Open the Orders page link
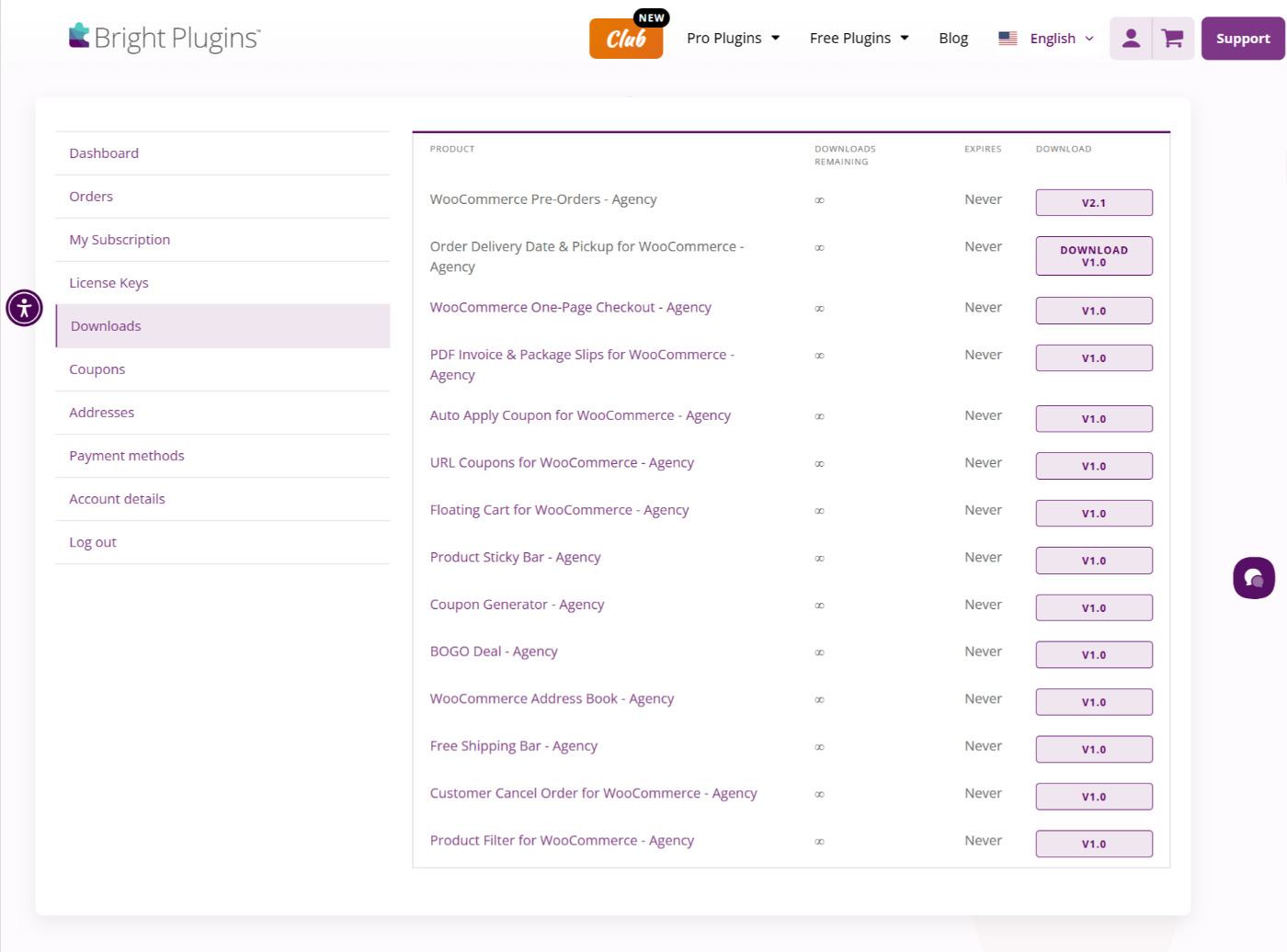 [x=91, y=196]
